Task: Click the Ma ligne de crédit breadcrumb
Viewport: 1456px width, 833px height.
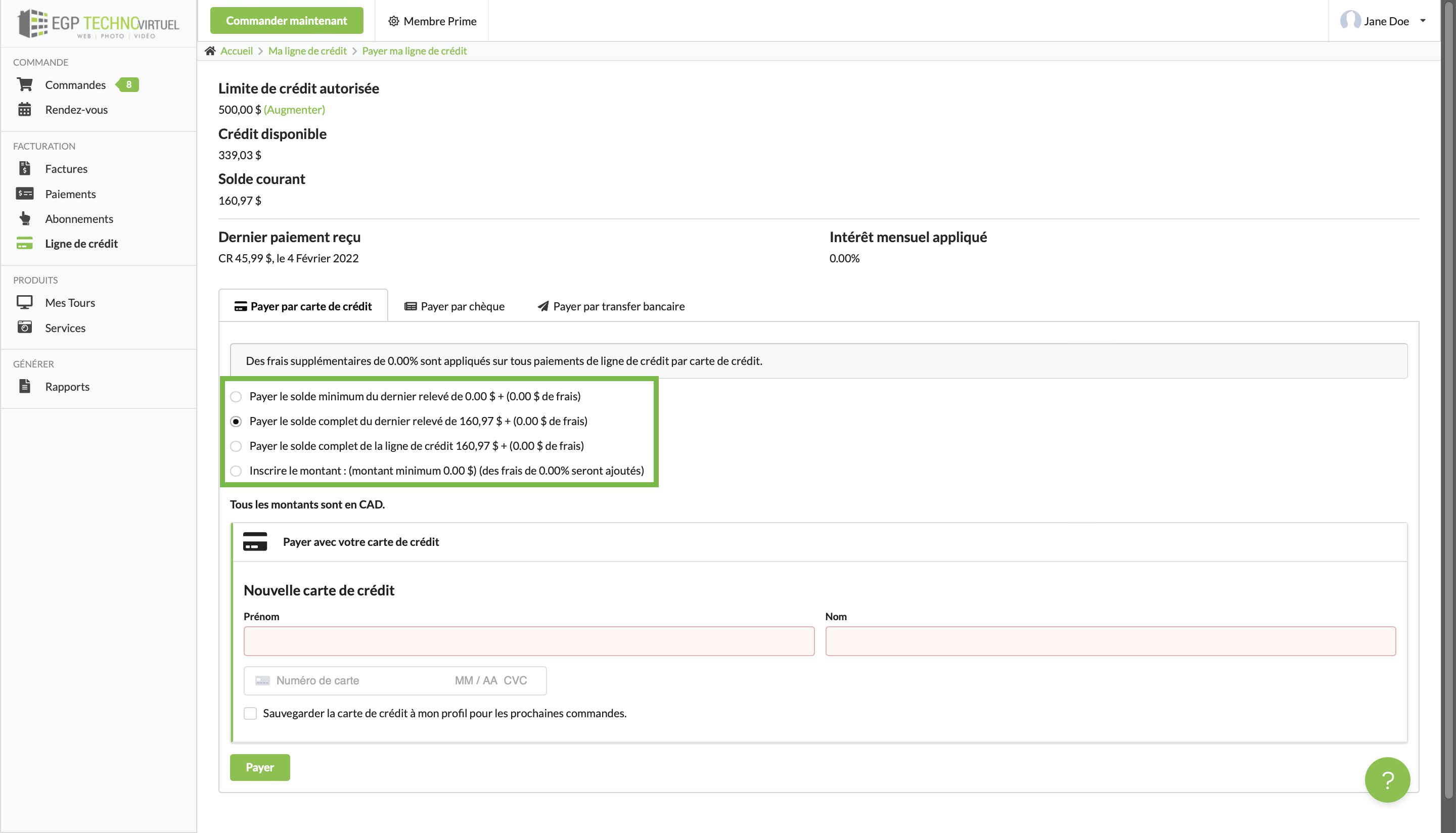Action: click(307, 51)
